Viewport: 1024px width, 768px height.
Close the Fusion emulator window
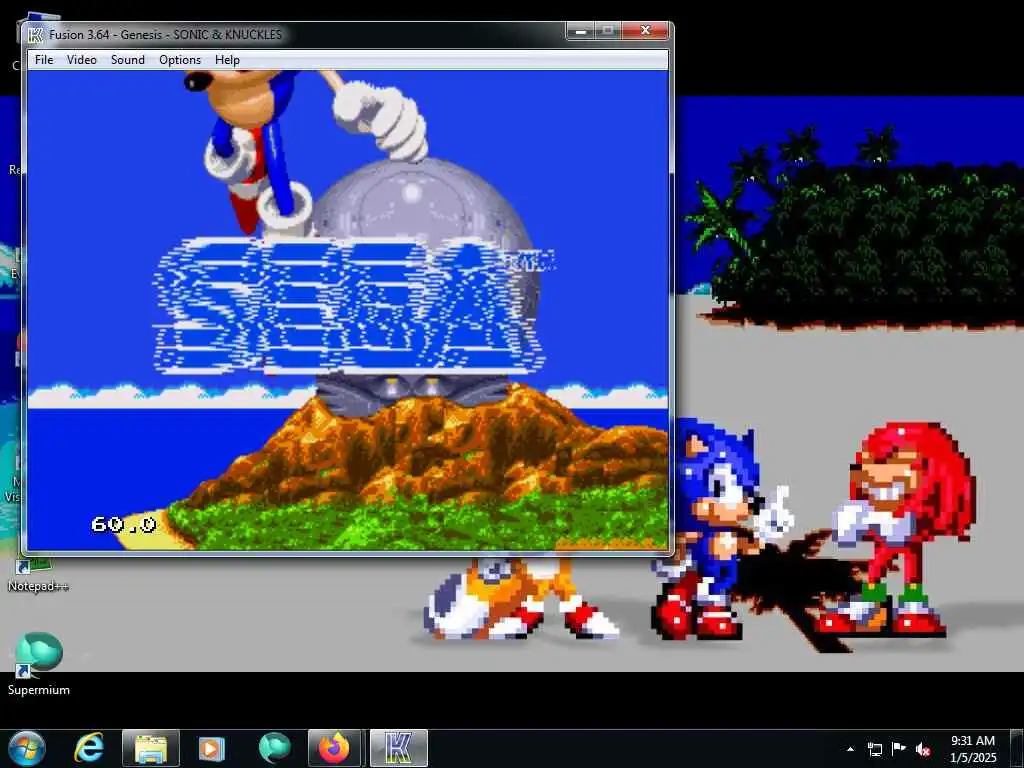(x=645, y=31)
